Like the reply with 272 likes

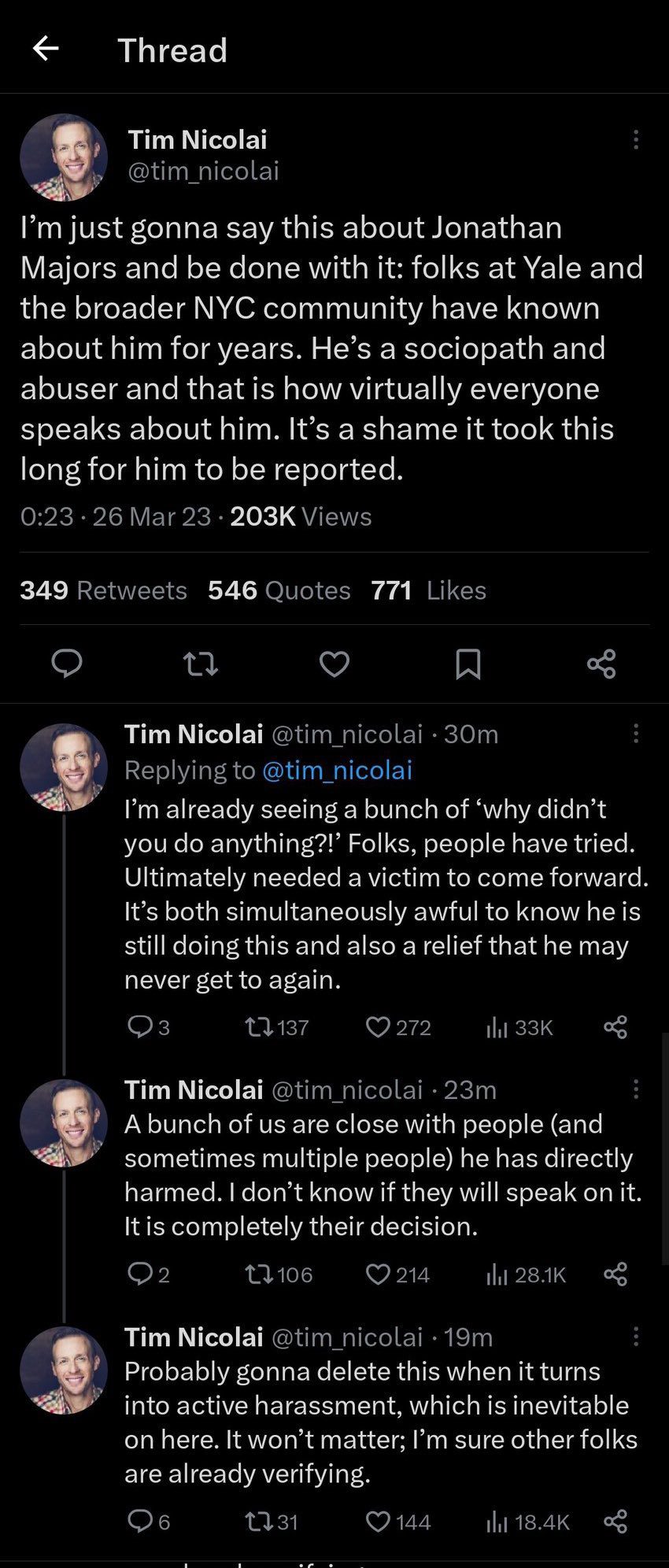pos(379,1027)
